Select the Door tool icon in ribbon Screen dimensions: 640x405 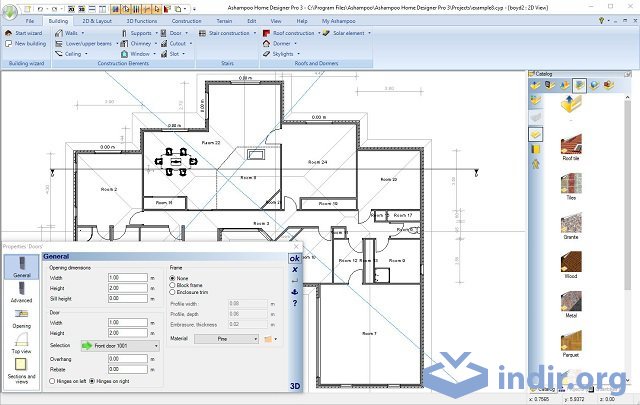pyautogui.click(x=163, y=33)
